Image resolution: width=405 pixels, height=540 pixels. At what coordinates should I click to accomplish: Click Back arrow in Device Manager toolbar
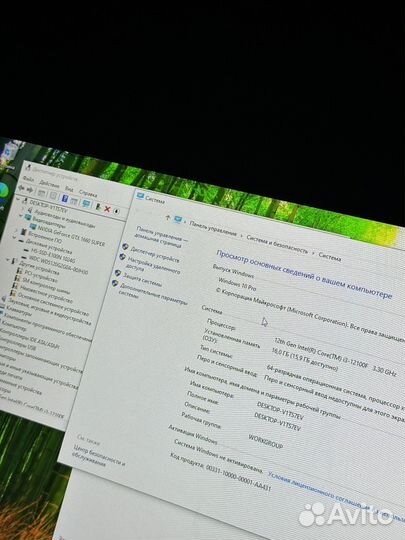(x=21, y=188)
